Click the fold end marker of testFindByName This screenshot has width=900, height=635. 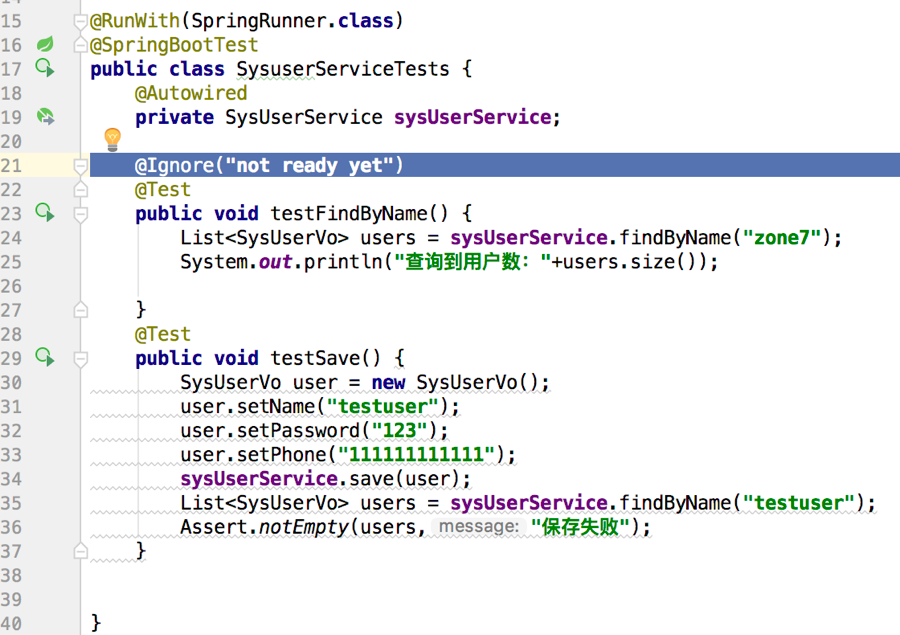[x=81, y=310]
